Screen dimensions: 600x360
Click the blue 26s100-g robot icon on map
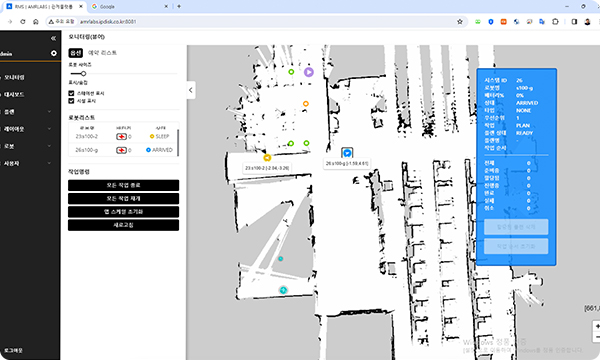pyautogui.click(x=347, y=153)
